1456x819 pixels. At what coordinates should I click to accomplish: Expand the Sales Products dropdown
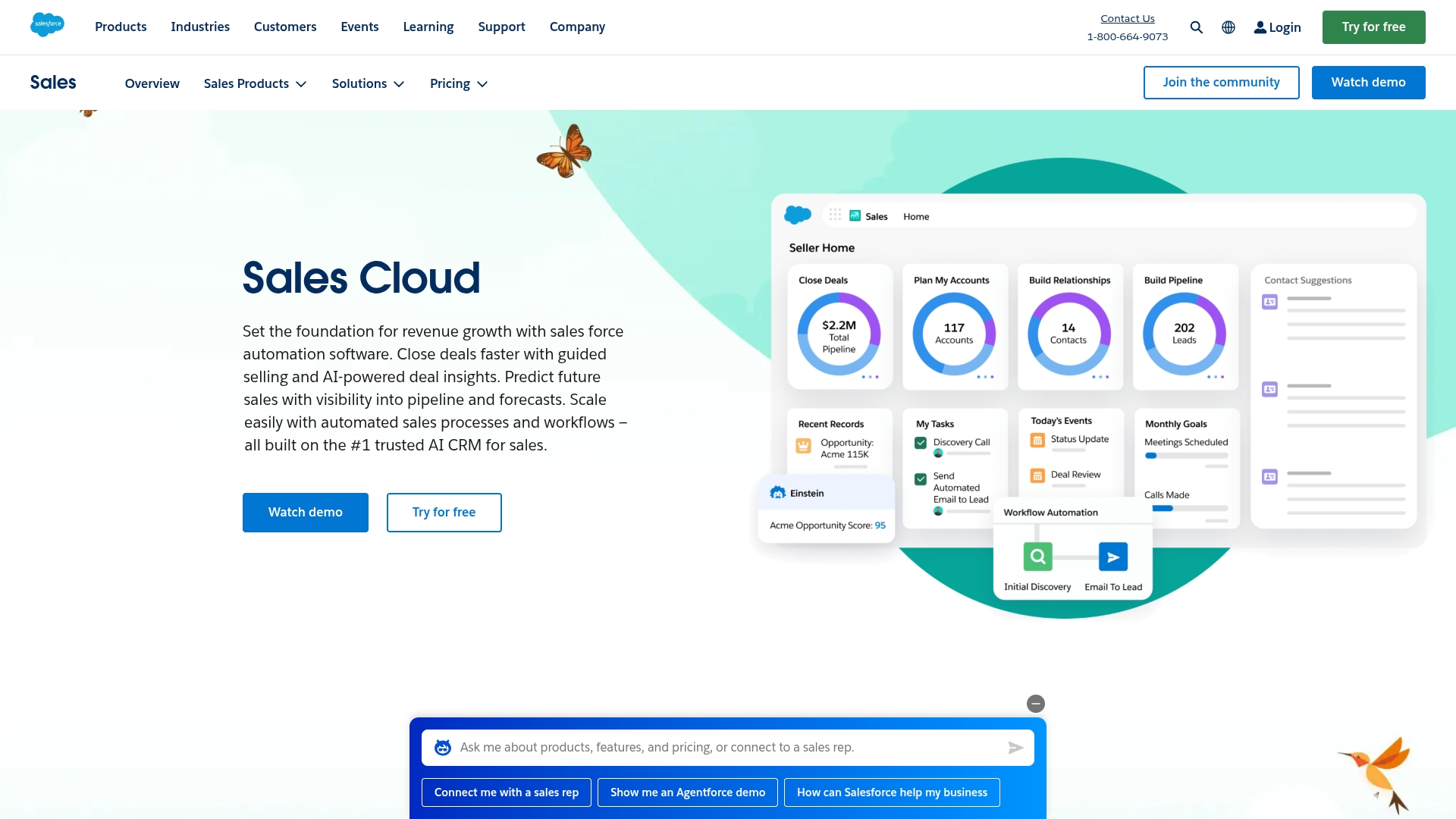pos(255,83)
